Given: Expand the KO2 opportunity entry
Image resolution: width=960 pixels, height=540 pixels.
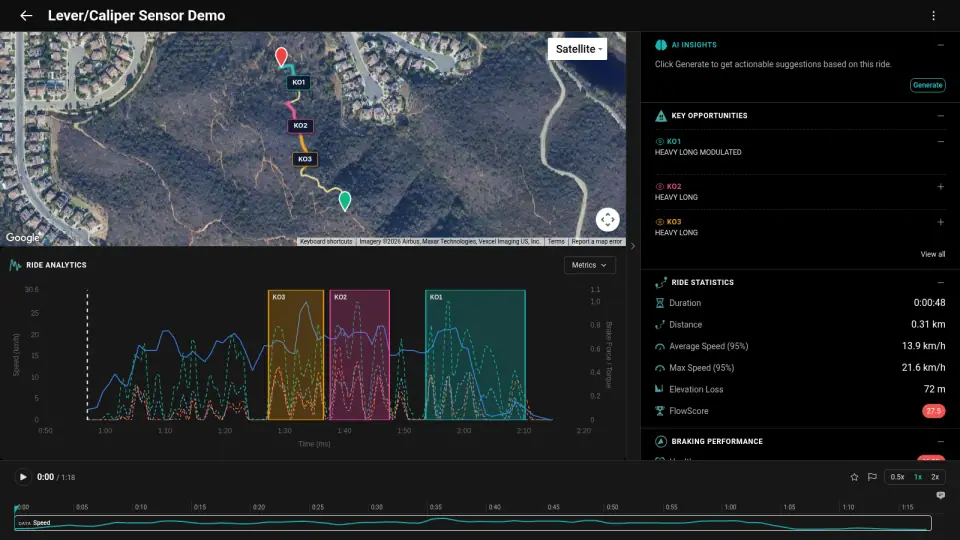Looking at the screenshot, I should tap(940, 187).
